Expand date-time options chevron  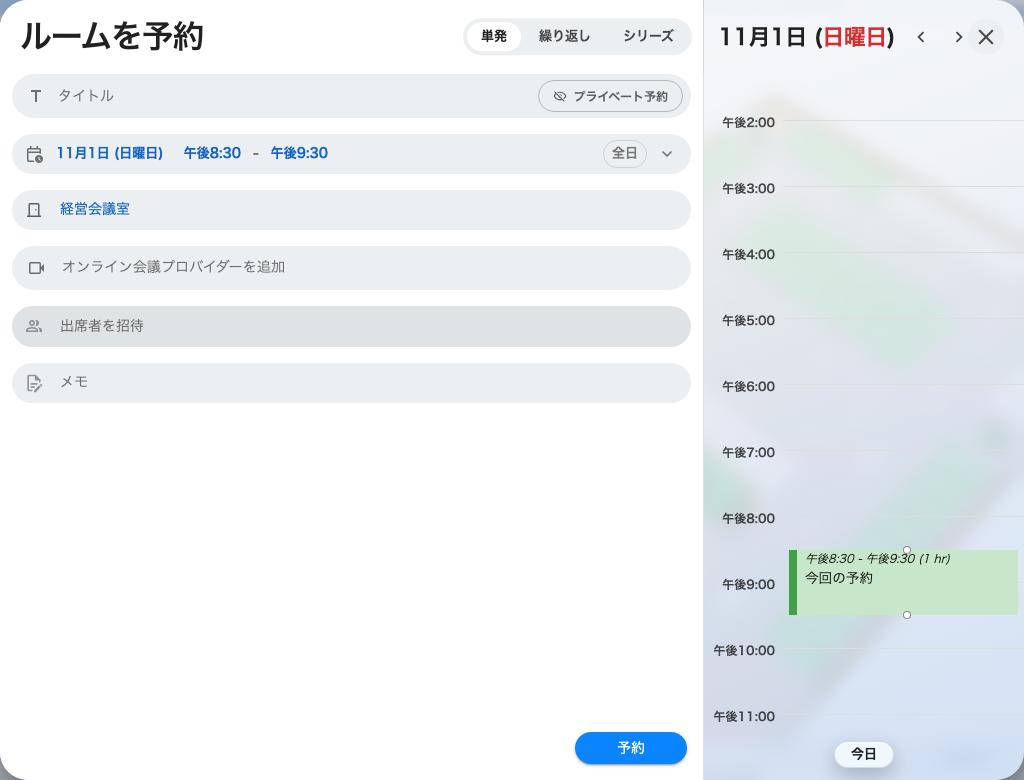(667, 154)
